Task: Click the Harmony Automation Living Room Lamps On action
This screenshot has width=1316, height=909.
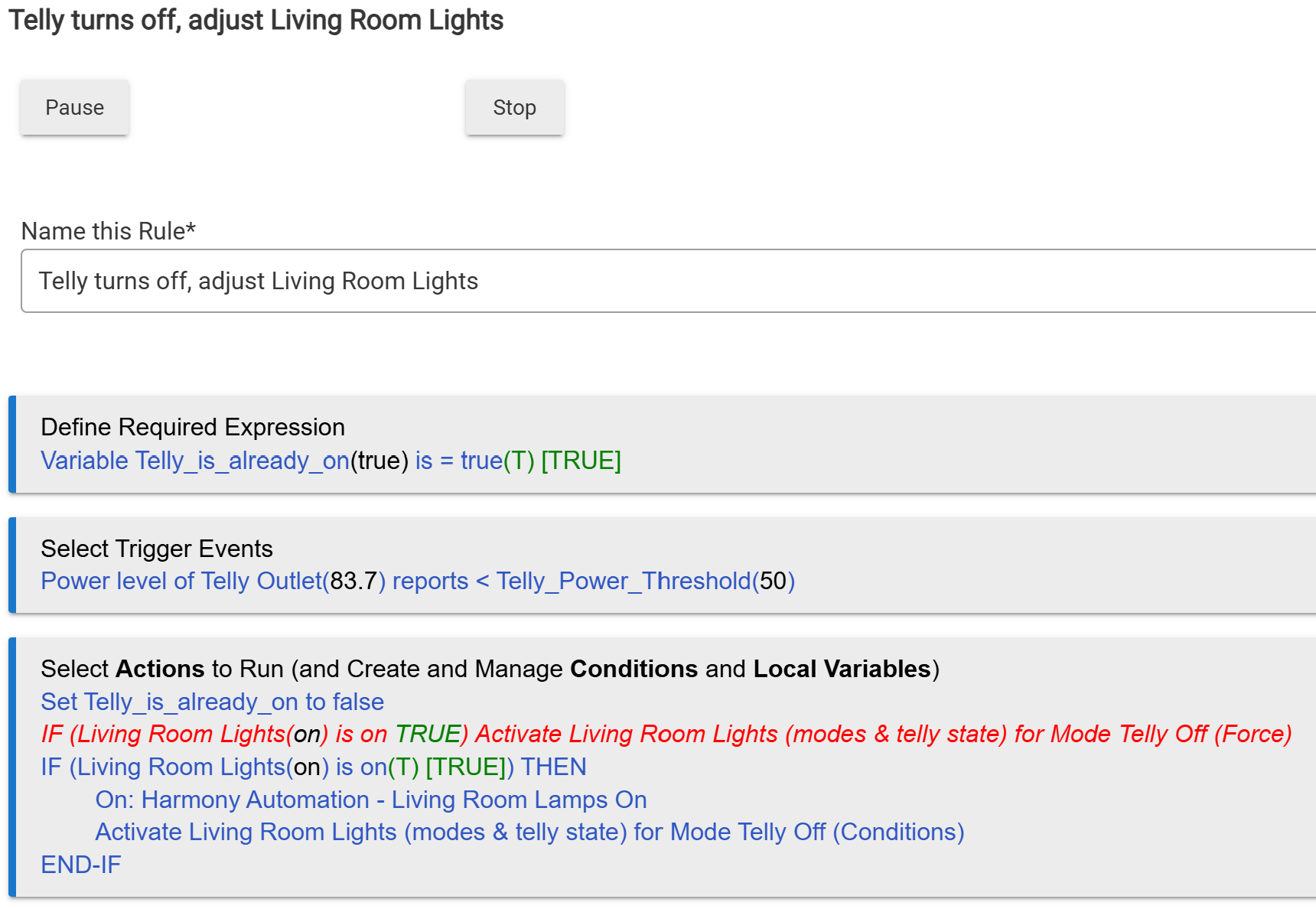Action: click(x=371, y=800)
